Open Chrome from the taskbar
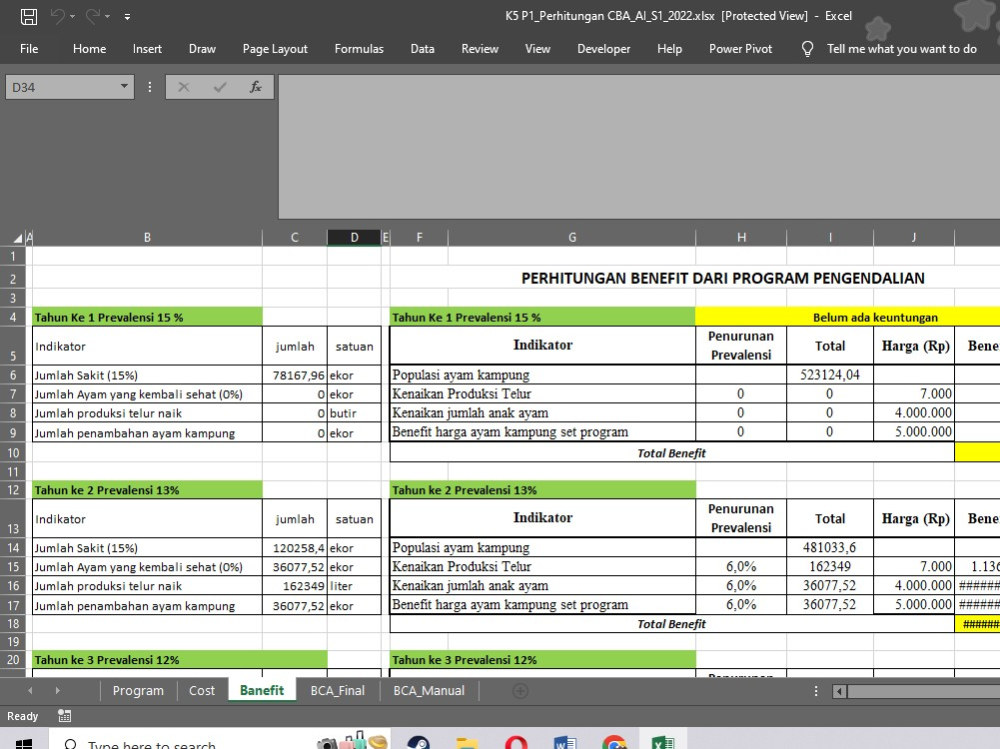1000x749 pixels. tap(614, 743)
